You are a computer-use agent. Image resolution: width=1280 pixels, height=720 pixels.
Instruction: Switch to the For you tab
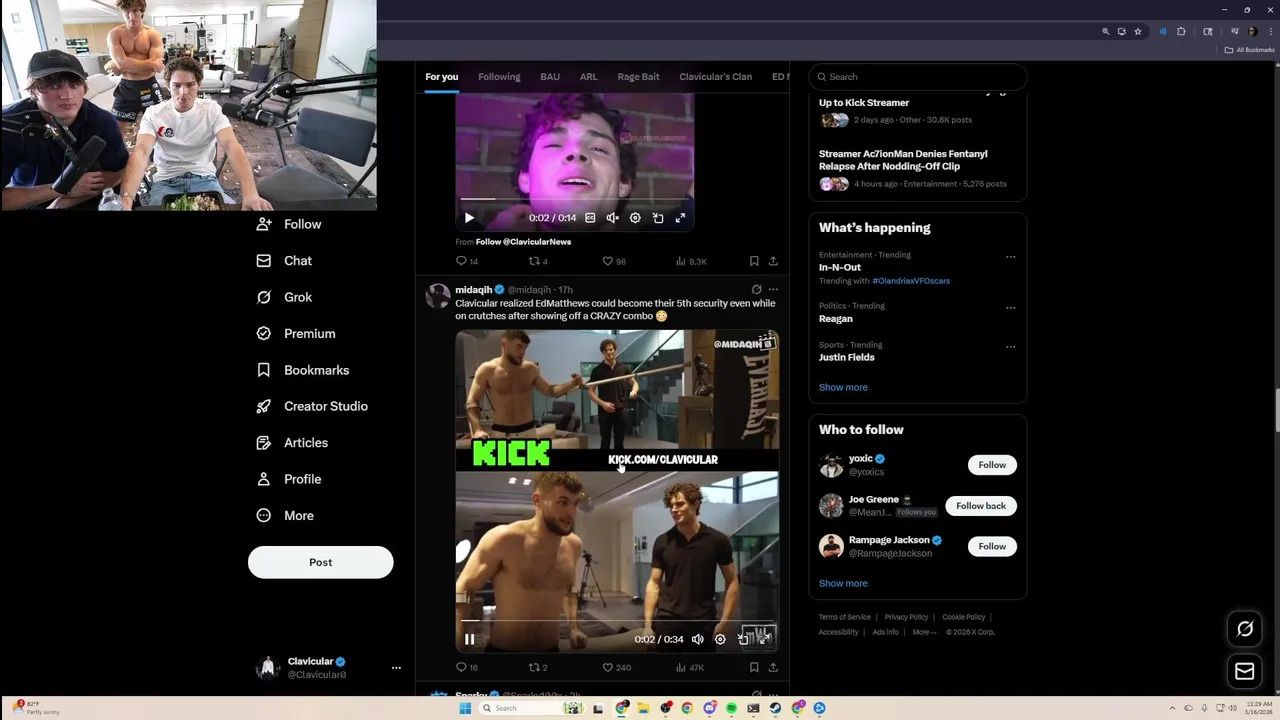click(x=441, y=77)
